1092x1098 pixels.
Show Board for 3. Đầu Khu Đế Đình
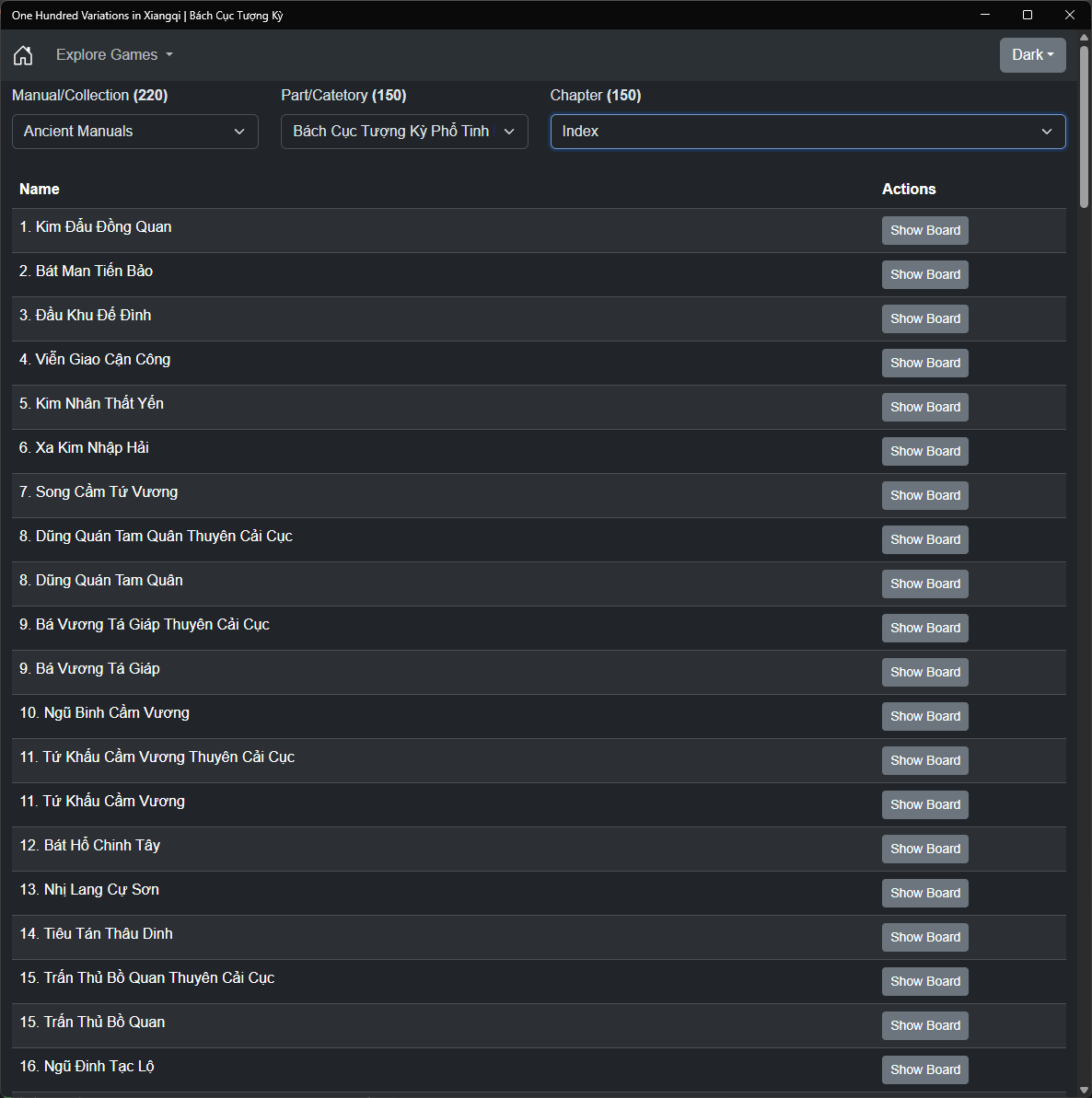[x=924, y=318]
